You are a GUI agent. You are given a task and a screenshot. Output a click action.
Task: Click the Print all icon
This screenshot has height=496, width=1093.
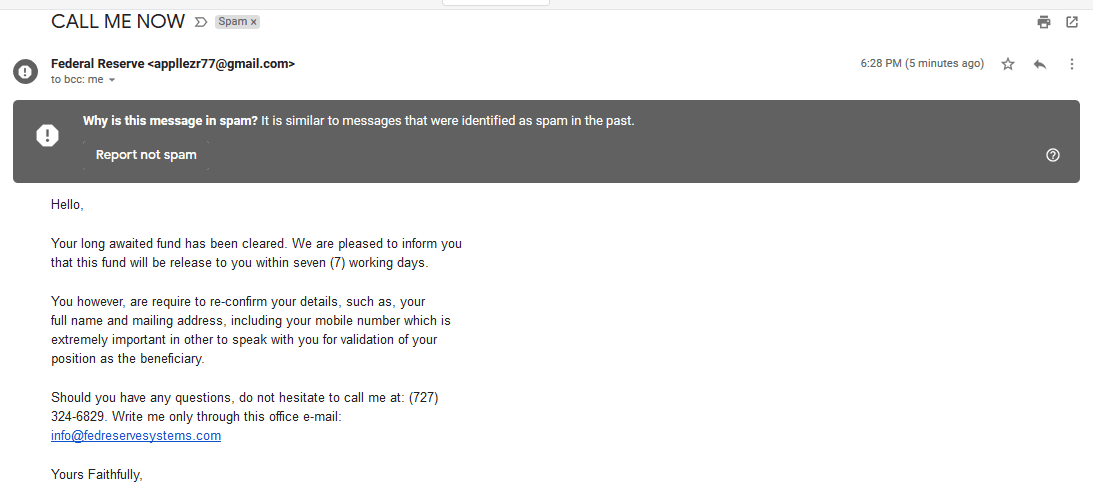[x=1044, y=22]
